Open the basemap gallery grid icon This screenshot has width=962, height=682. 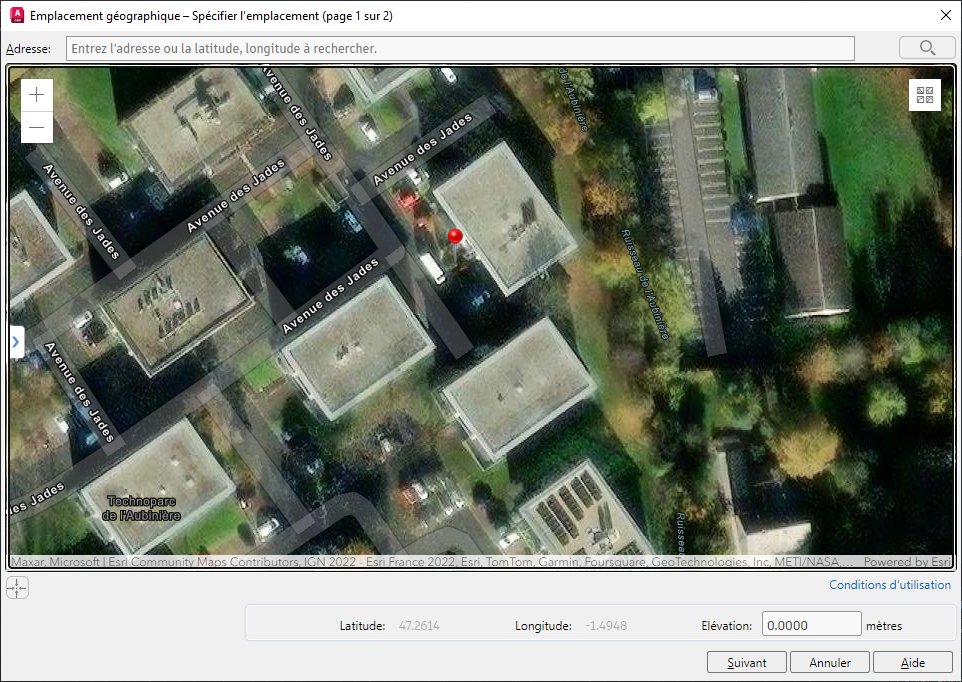coord(925,95)
